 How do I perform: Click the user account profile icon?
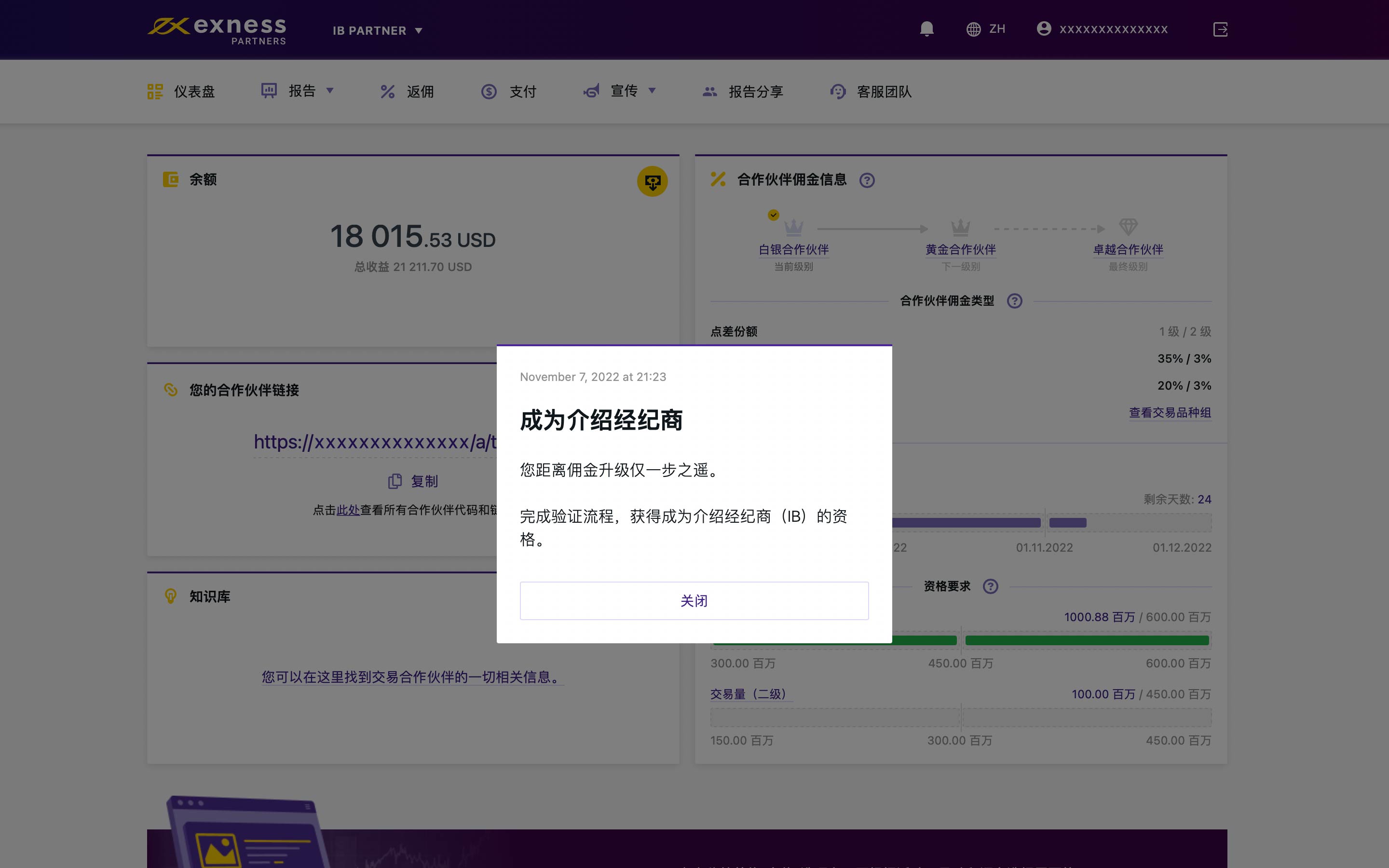[x=1044, y=29]
